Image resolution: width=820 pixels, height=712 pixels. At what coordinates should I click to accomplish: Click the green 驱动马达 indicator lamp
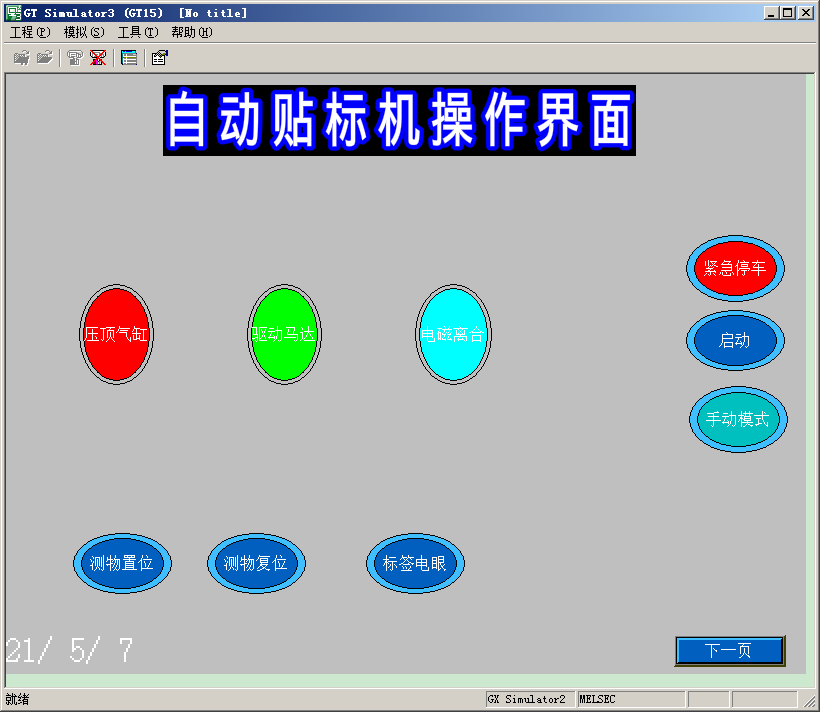pos(284,334)
